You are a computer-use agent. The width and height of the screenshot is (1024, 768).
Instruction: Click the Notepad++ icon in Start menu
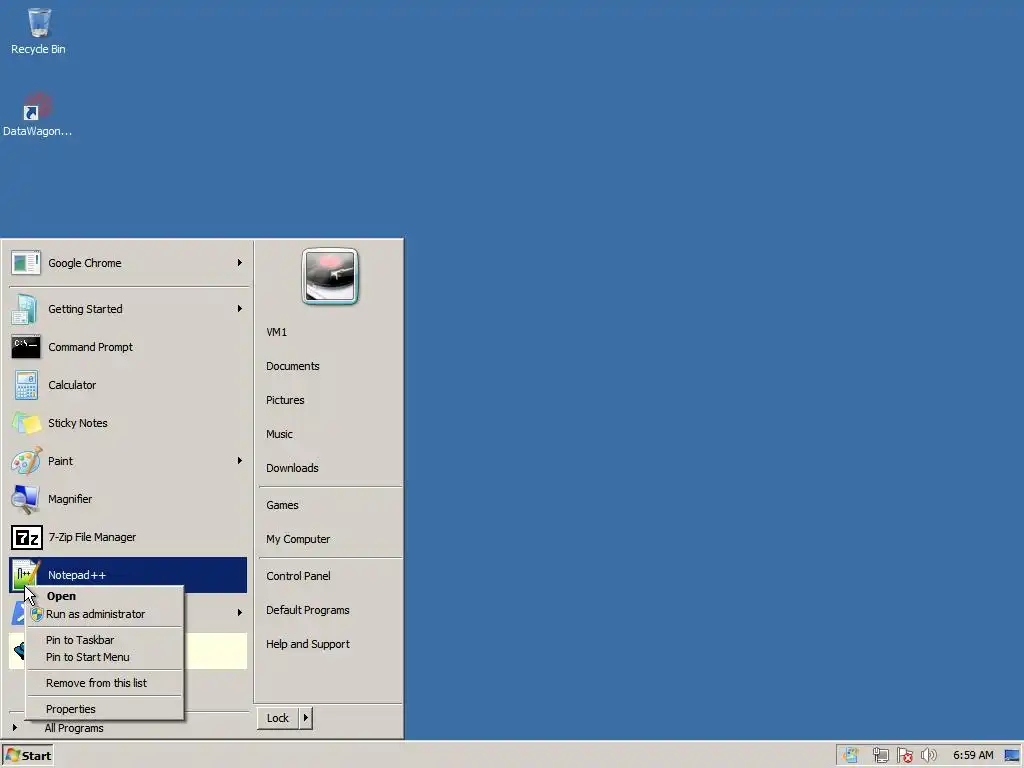coord(25,575)
